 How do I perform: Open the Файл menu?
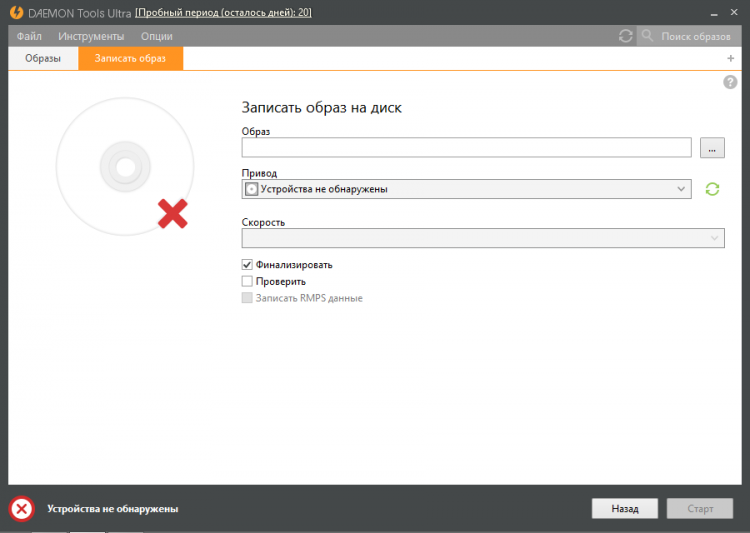pyautogui.click(x=29, y=36)
